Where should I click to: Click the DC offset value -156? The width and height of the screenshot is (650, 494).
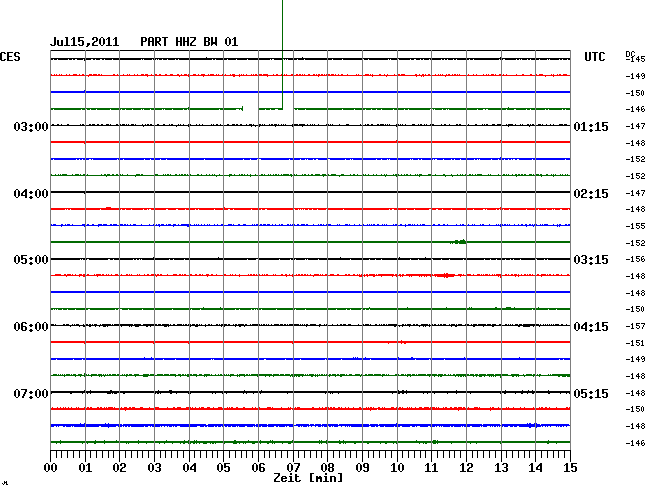click(x=636, y=259)
